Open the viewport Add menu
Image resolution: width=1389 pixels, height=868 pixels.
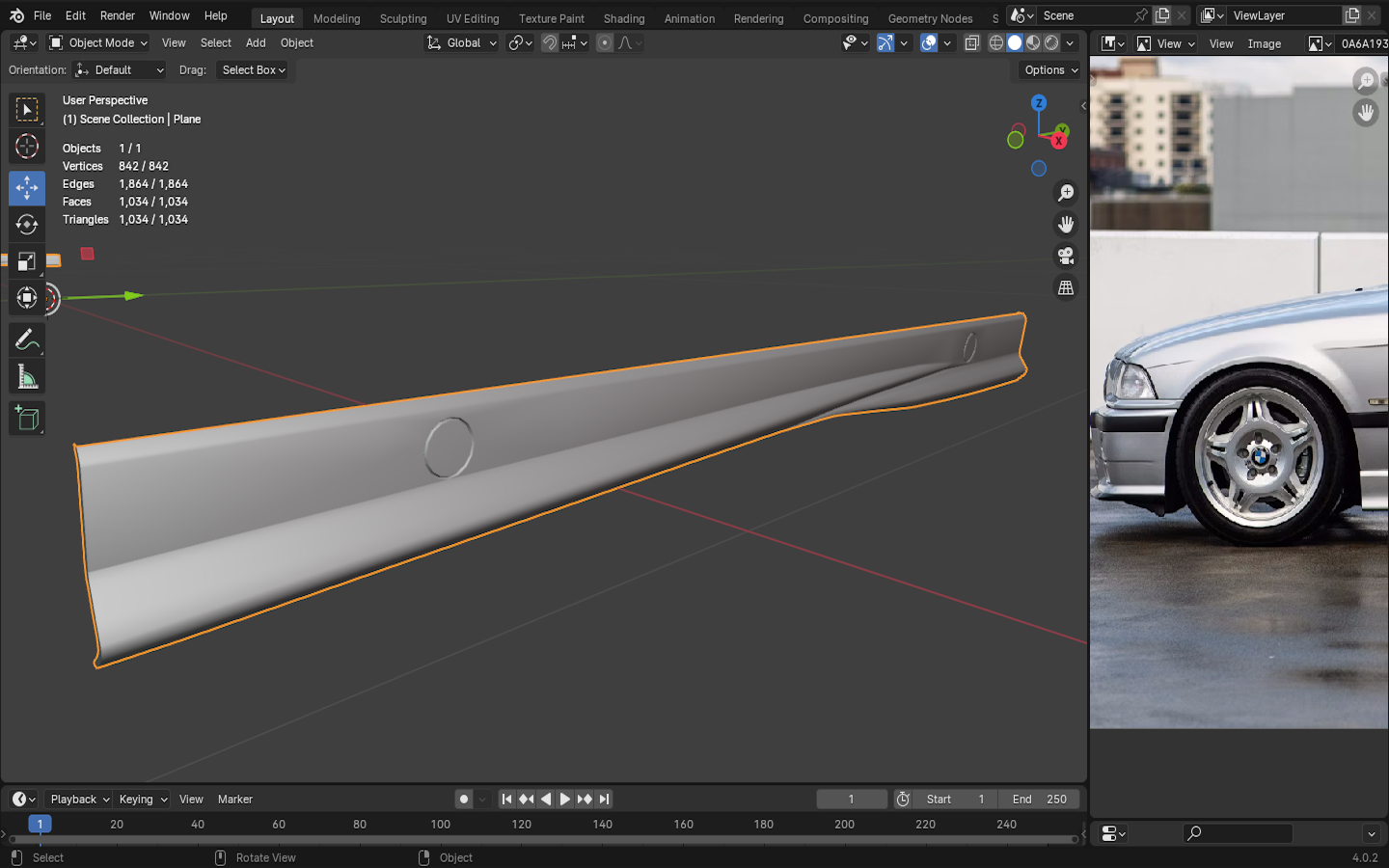click(256, 42)
